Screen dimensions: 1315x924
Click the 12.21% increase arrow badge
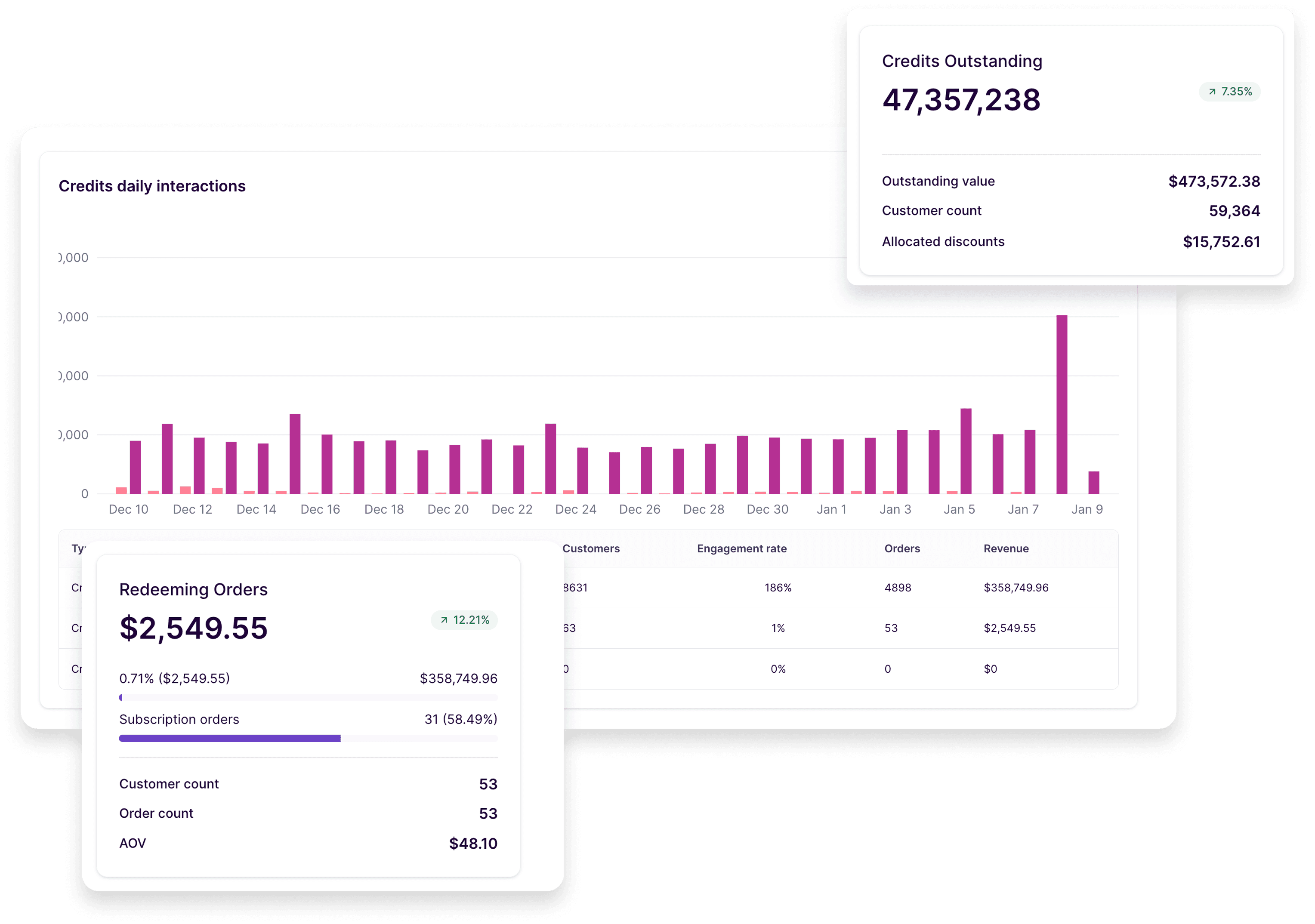pos(464,620)
